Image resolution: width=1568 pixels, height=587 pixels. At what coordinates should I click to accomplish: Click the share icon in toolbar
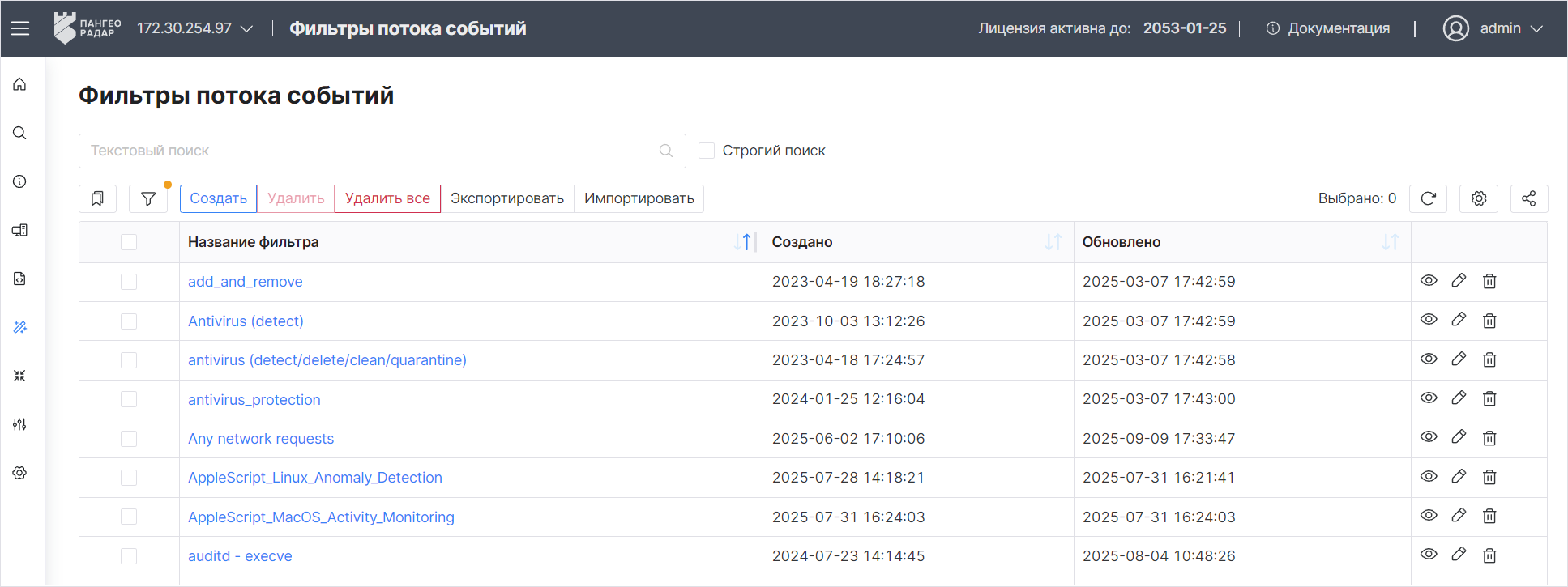click(x=1529, y=198)
